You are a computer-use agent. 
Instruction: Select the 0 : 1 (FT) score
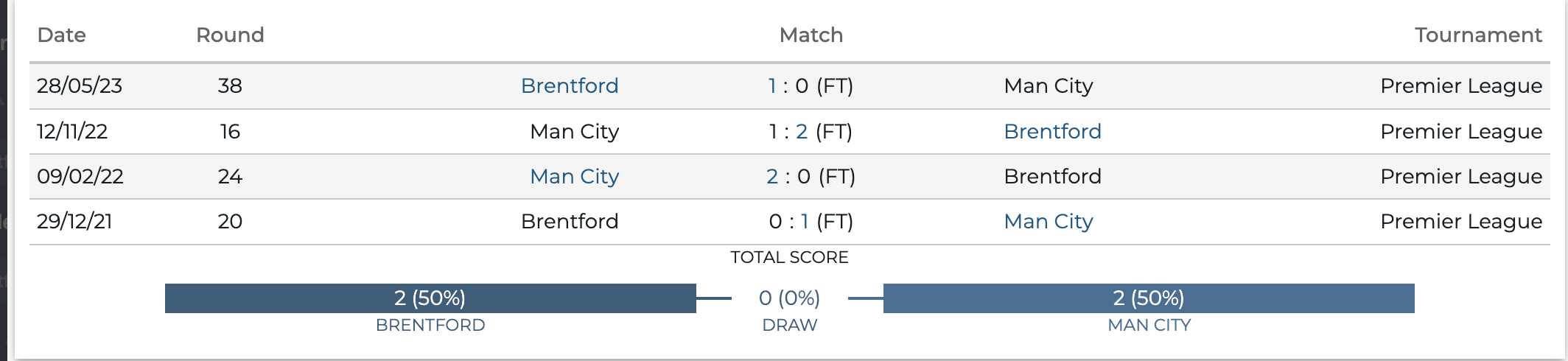tap(811, 221)
